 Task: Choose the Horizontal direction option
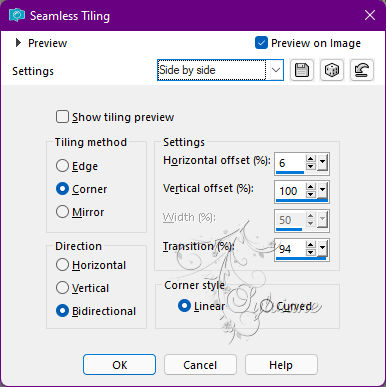pos(62,265)
